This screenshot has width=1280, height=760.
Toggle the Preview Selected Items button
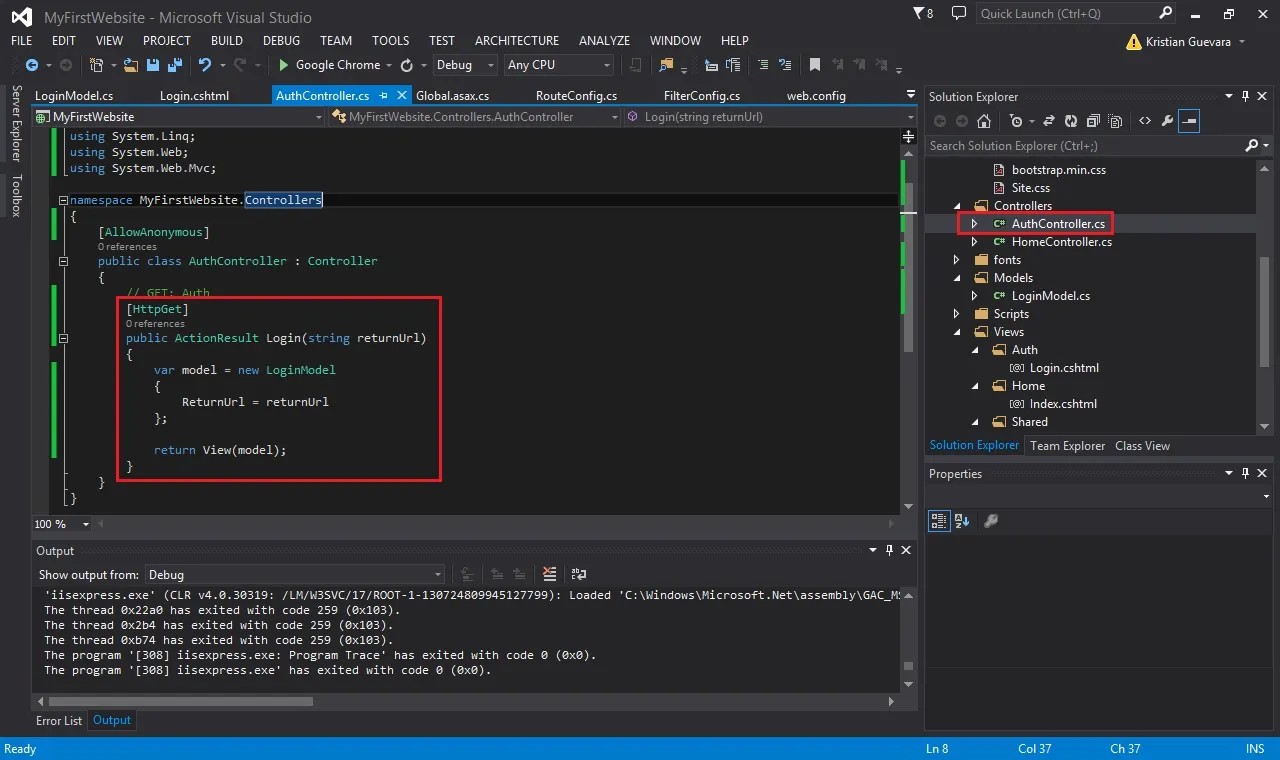[1189, 121]
